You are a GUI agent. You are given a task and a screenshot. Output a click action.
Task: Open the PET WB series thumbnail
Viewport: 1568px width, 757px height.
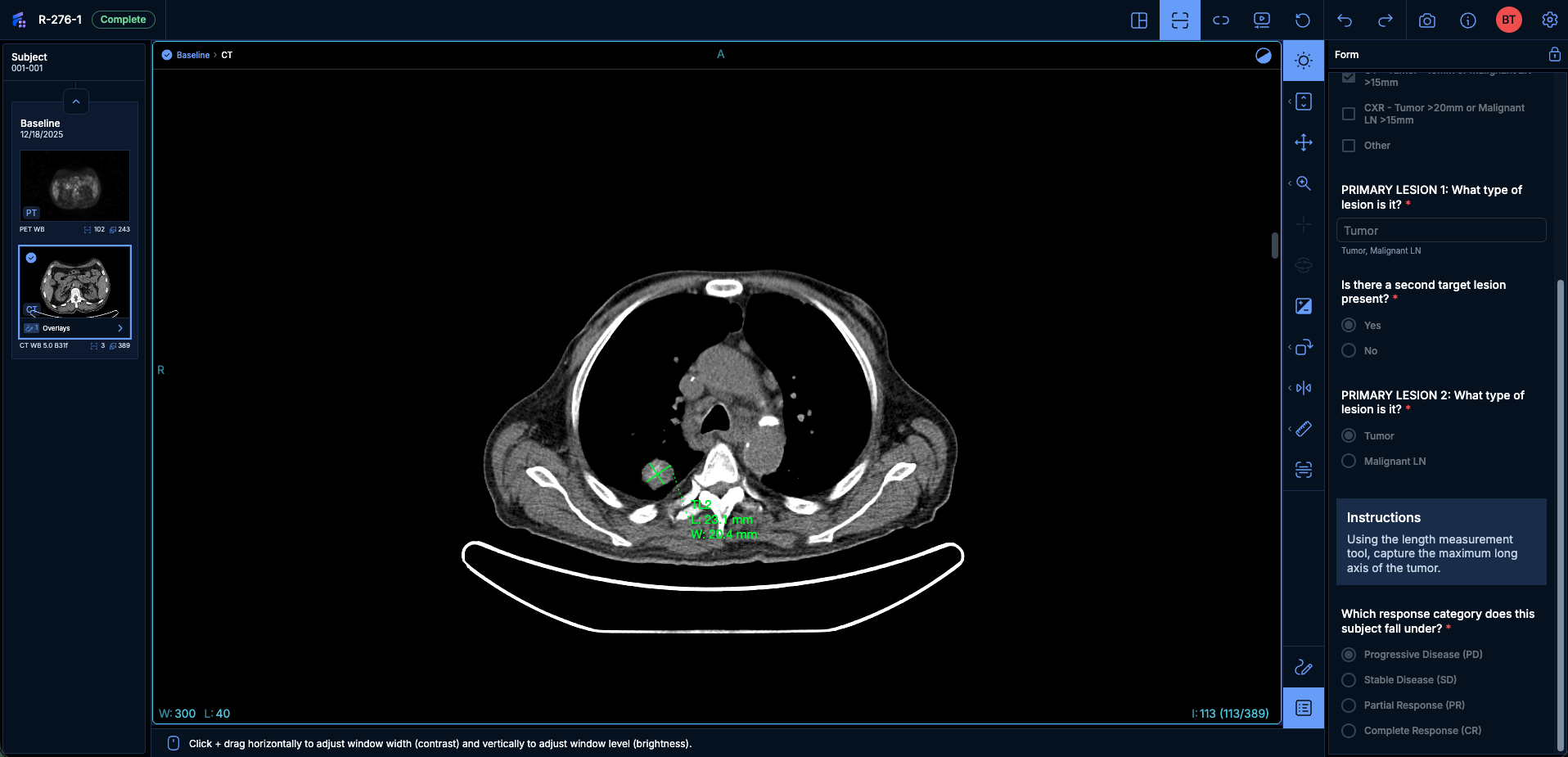pyautogui.click(x=74, y=186)
